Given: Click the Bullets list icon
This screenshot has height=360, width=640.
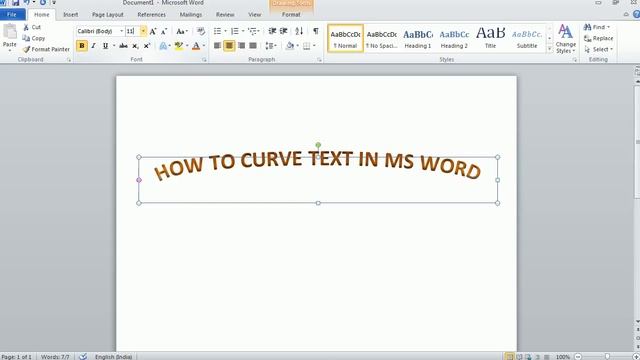Looking at the screenshot, I should pos(217,31).
